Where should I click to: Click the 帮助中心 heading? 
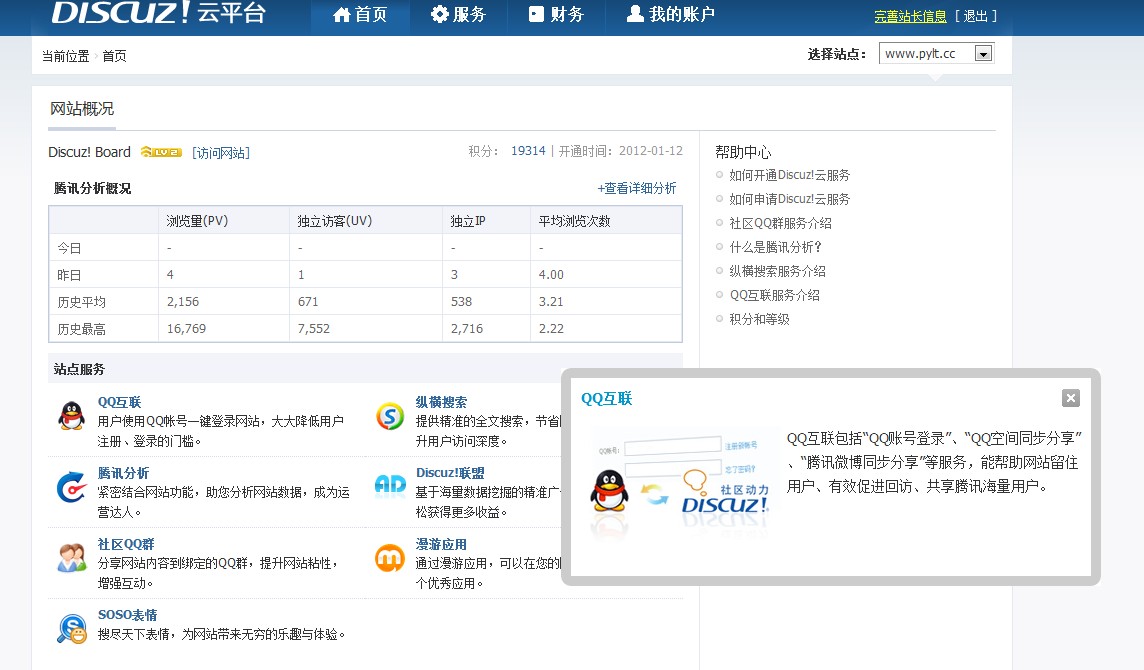coord(743,152)
